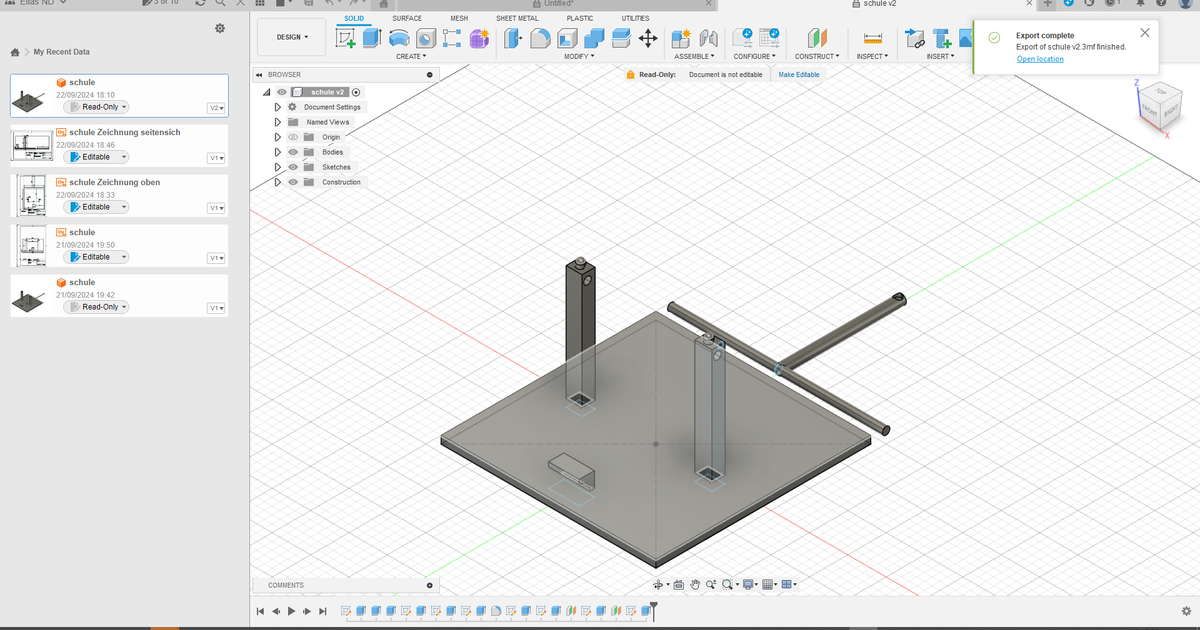The width and height of the screenshot is (1200, 630).
Task: Click the timeline playback scrubber
Action: [x=655, y=610]
